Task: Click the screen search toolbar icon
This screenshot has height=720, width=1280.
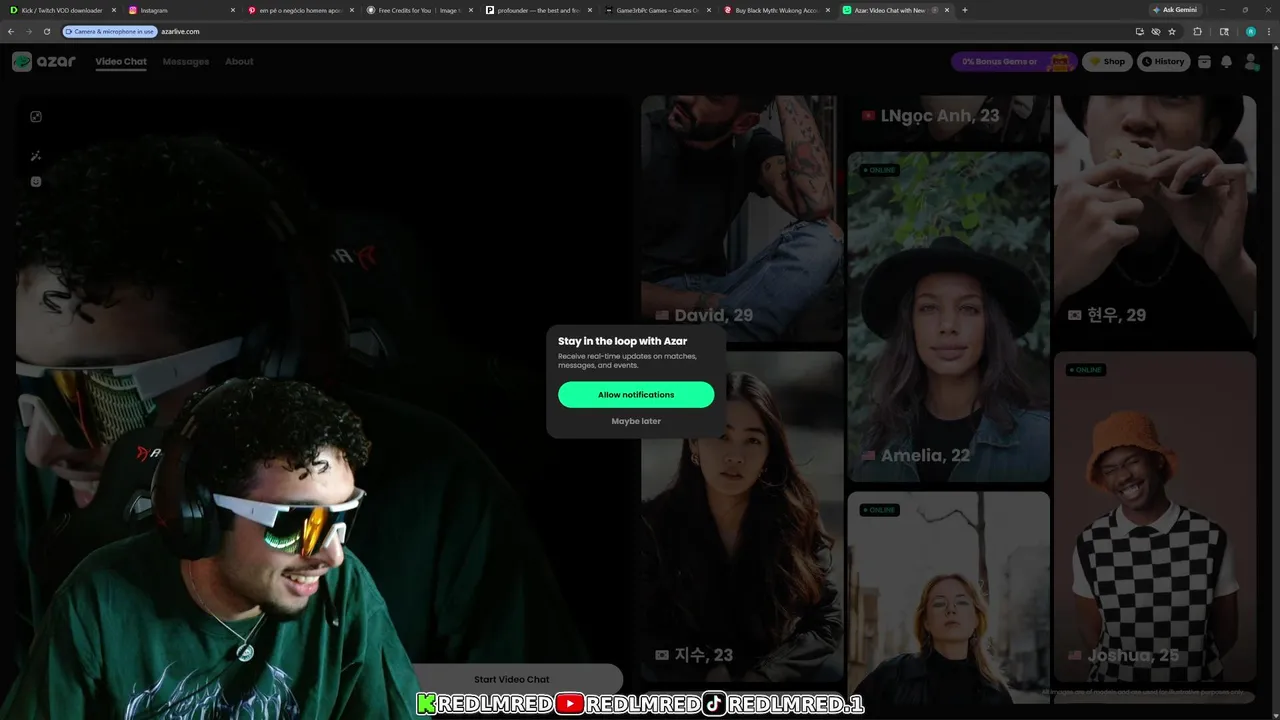Action: (1224, 31)
